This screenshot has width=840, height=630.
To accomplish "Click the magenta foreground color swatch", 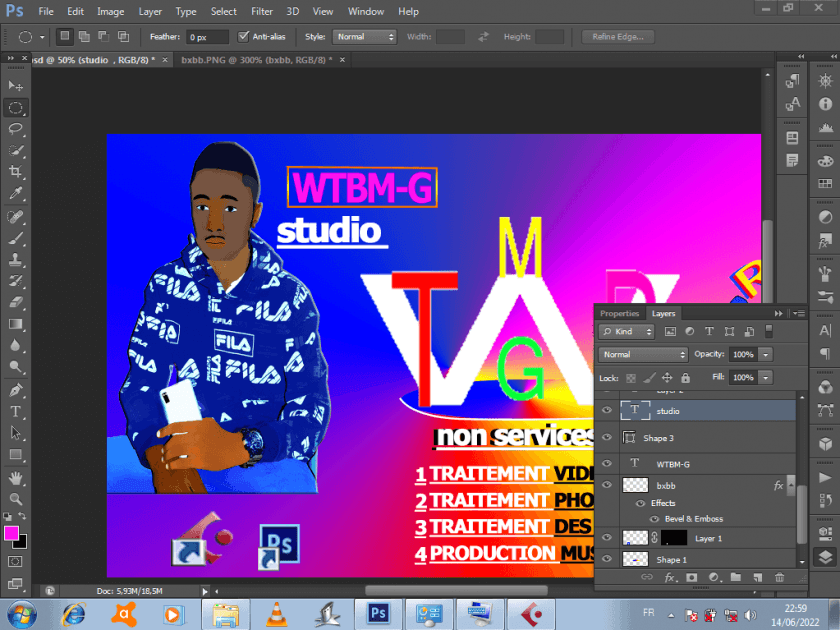I will point(11,533).
